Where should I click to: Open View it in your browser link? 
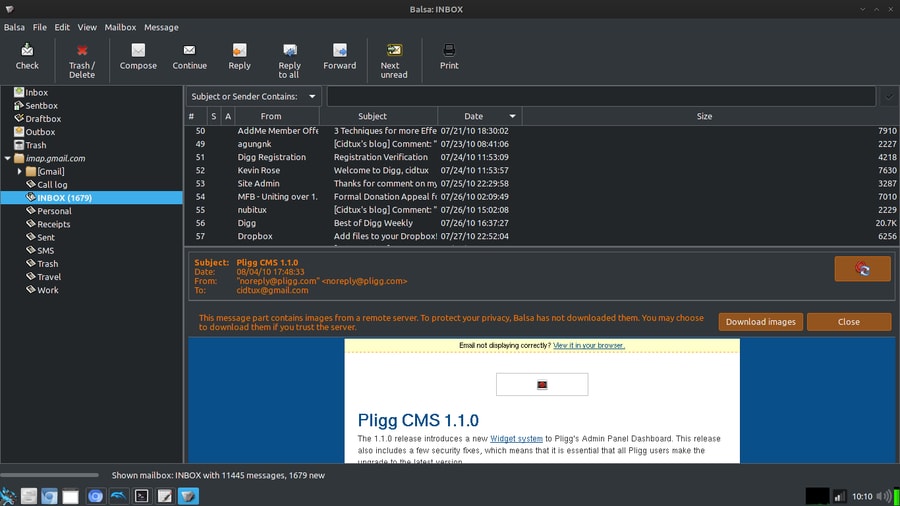588,345
